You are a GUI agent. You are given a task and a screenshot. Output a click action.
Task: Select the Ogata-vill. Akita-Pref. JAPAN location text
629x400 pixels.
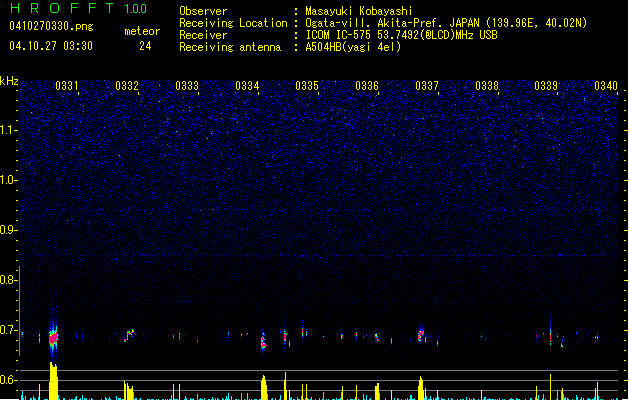coord(446,23)
